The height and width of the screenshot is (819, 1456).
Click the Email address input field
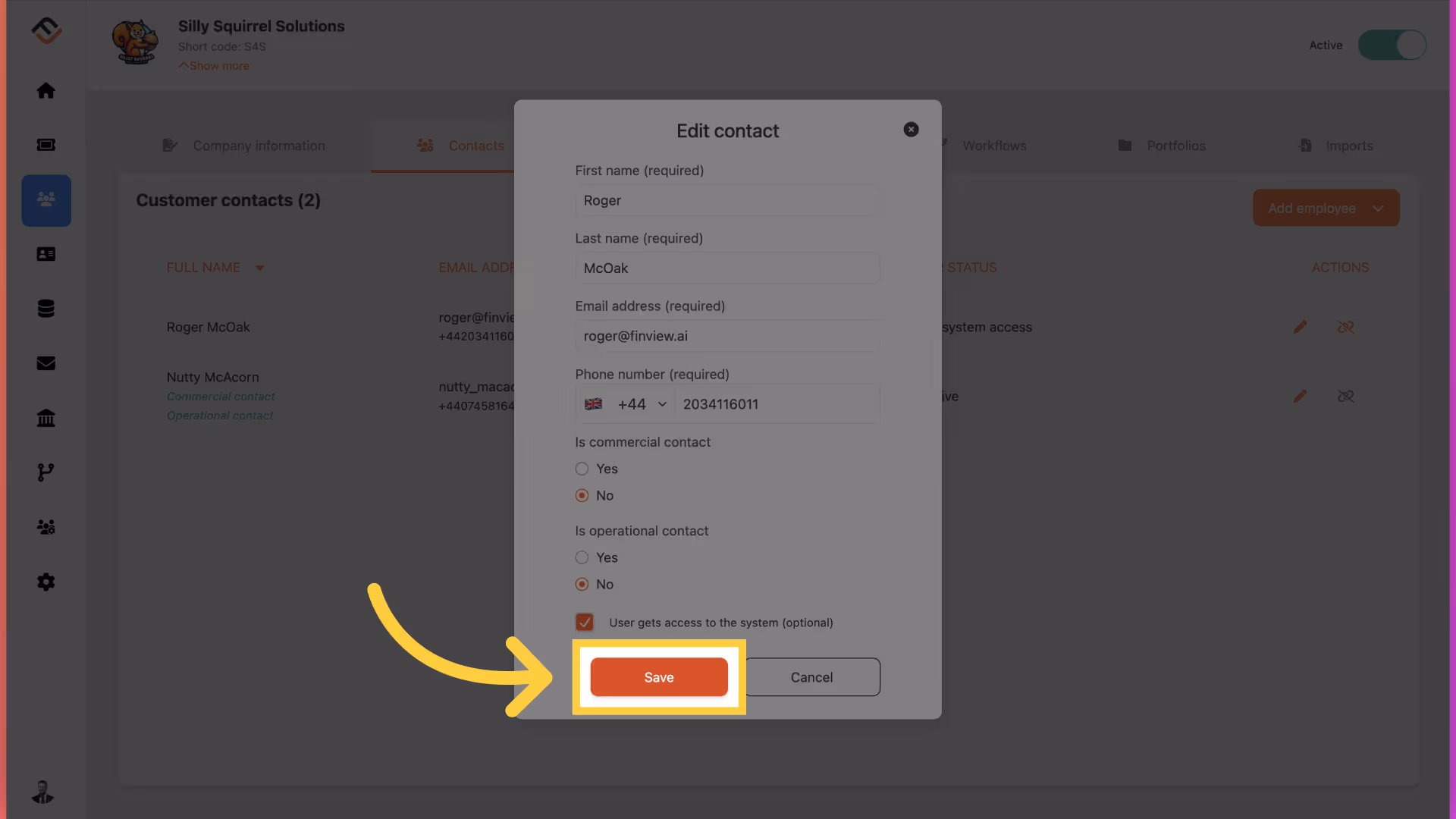[x=726, y=336]
